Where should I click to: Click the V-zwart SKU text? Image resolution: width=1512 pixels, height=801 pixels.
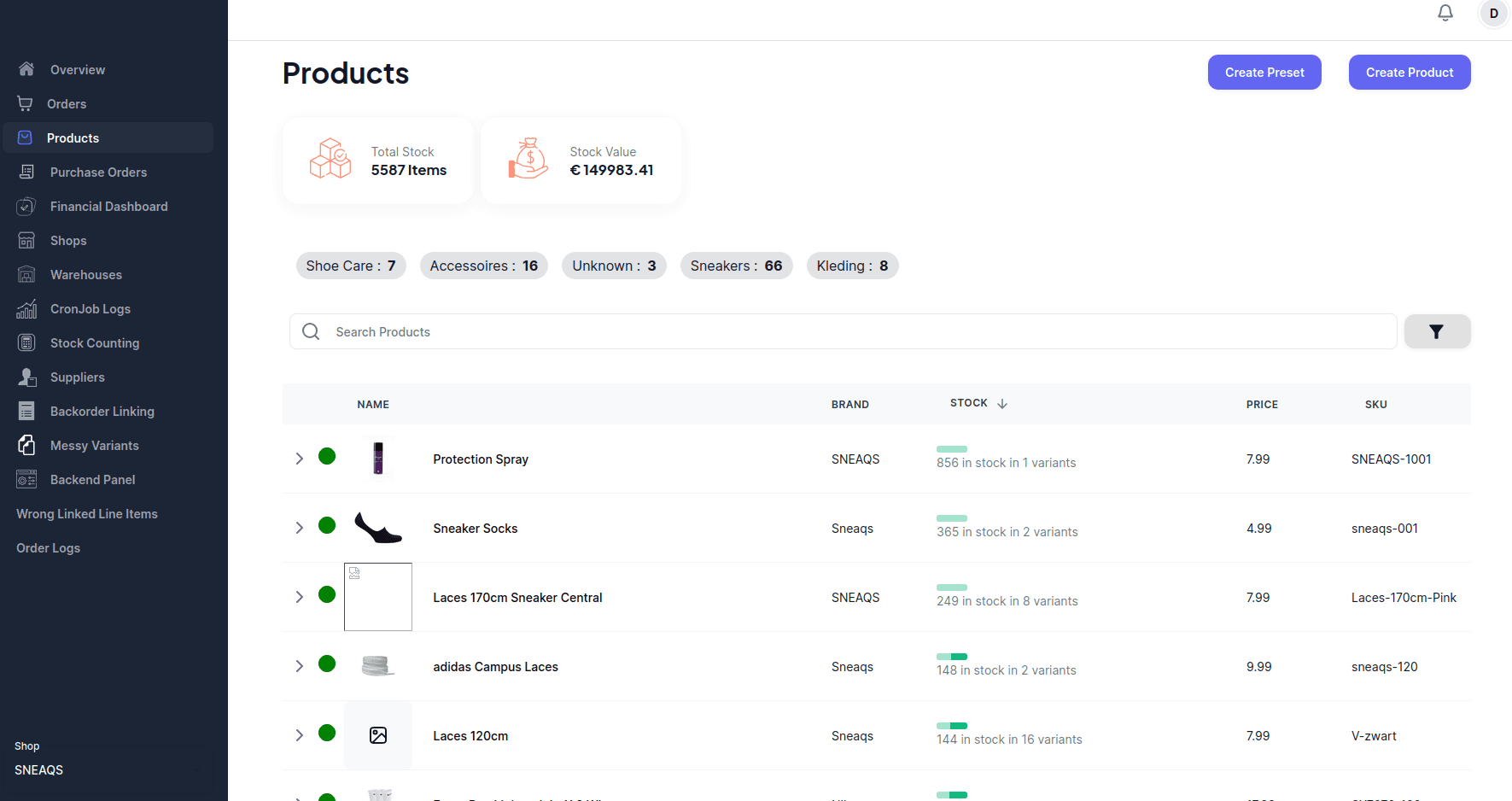1374,735
